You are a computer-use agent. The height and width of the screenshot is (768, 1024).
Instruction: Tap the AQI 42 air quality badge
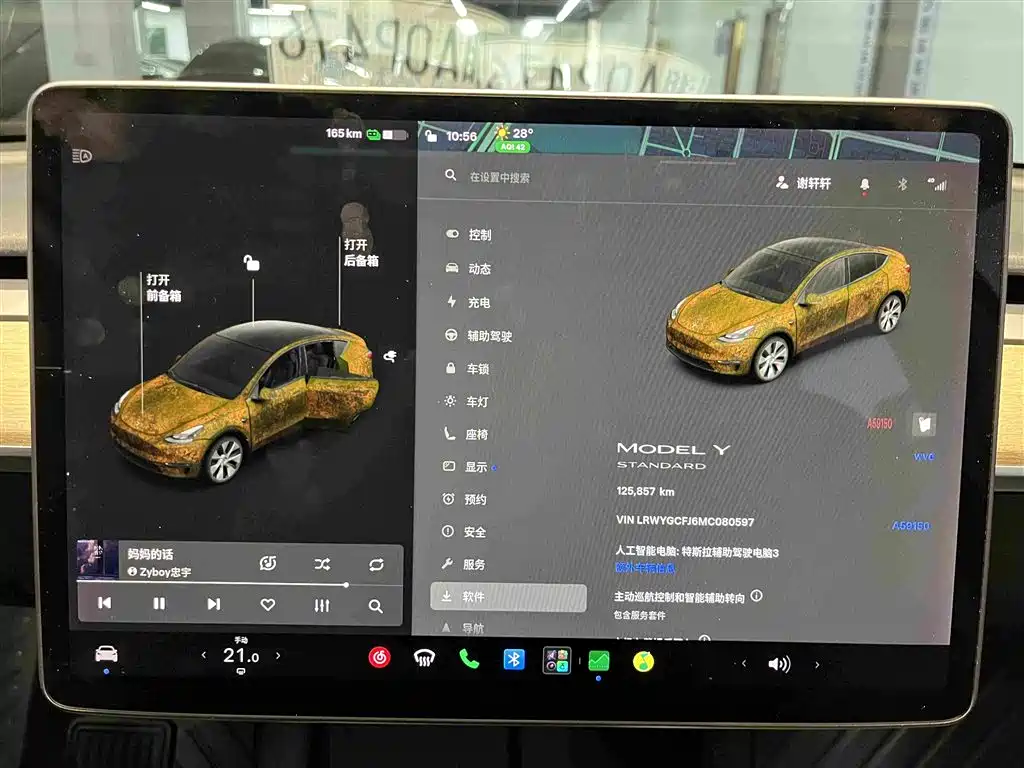point(513,147)
